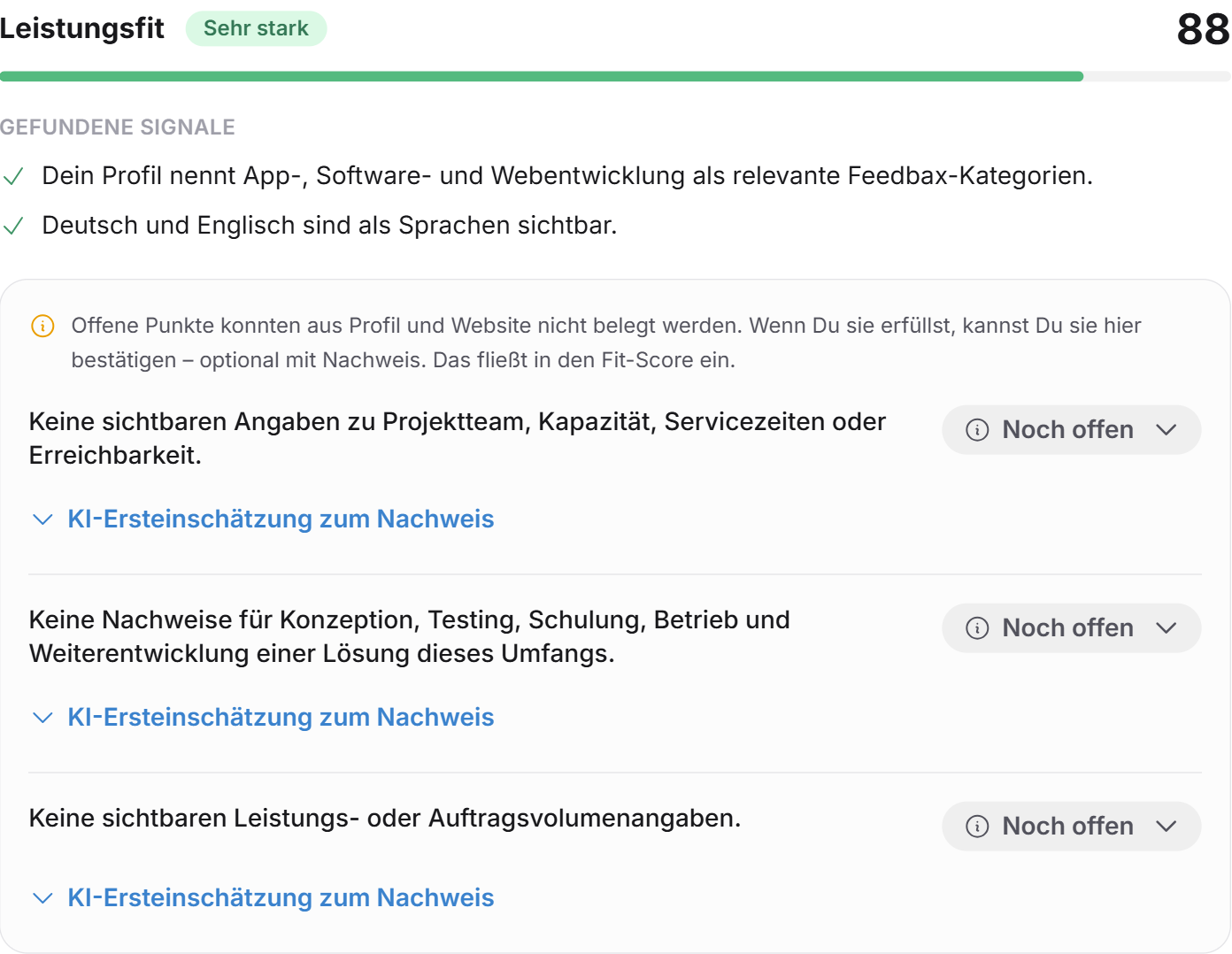Click the 'Offene Punkte konnten aus Profil' notice text
The width and height of the screenshot is (1232, 954).
click(x=606, y=342)
